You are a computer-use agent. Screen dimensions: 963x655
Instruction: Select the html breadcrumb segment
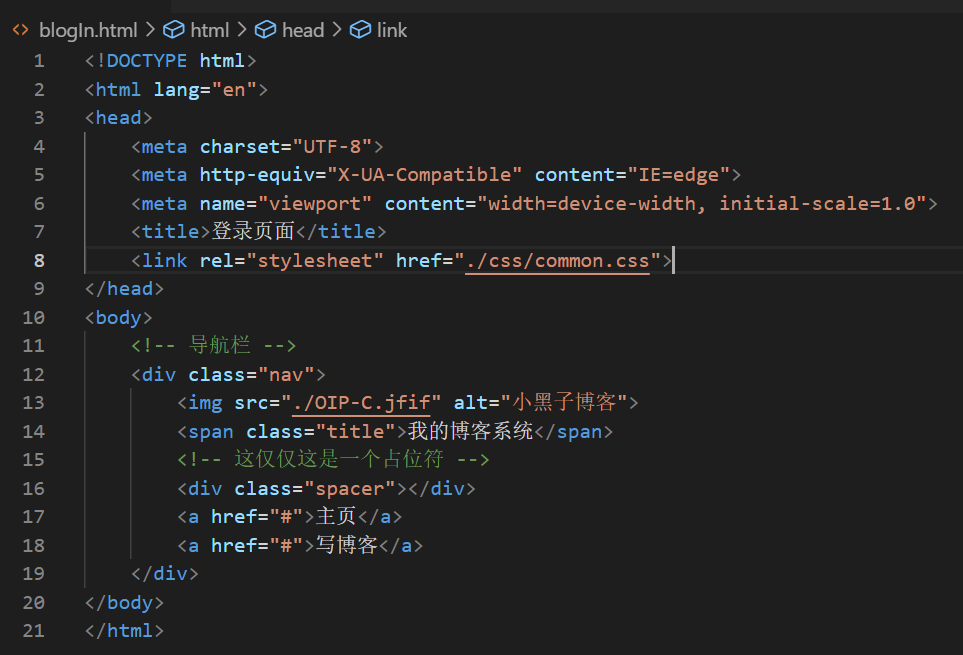(x=209, y=30)
